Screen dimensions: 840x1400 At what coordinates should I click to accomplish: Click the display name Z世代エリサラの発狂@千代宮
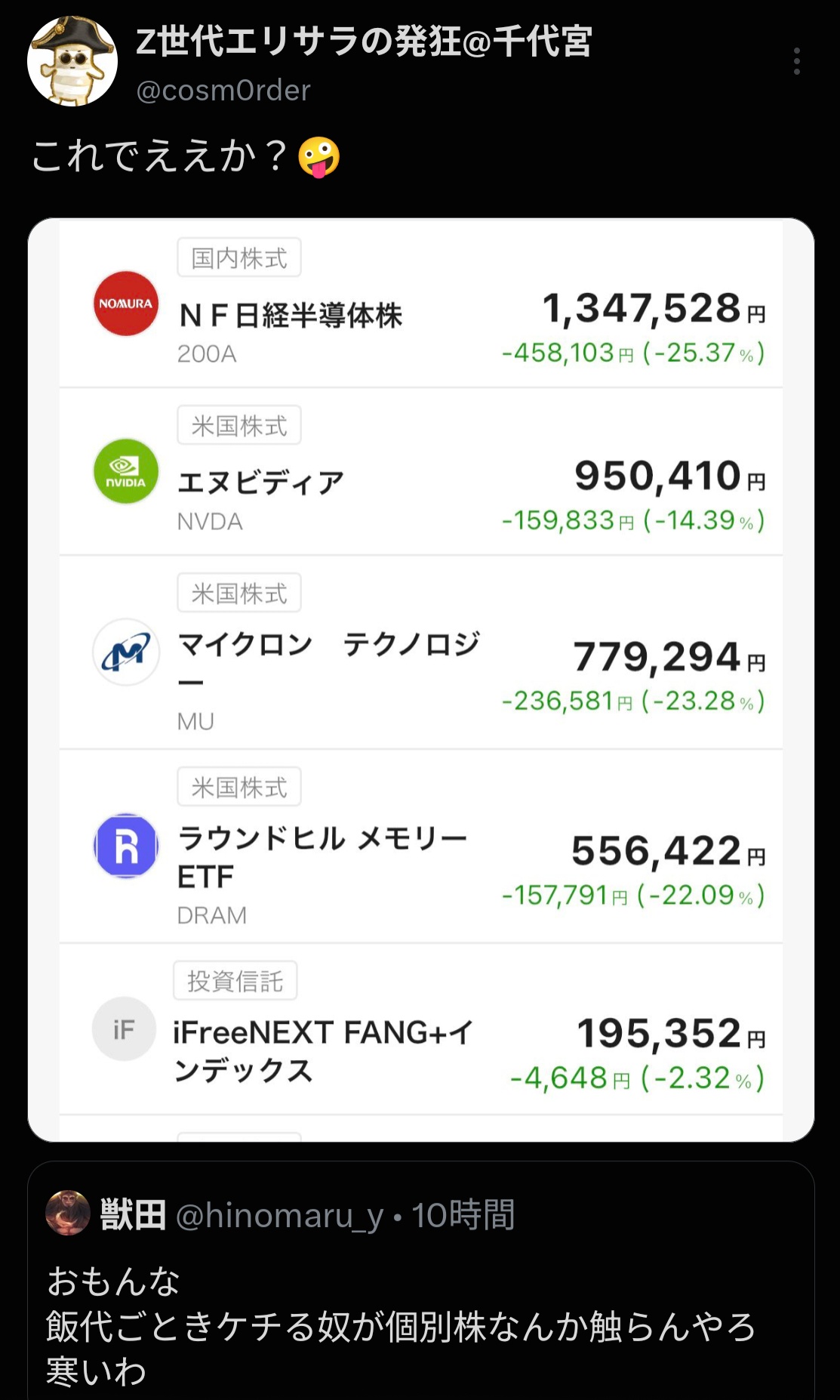[x=364, y=42]
